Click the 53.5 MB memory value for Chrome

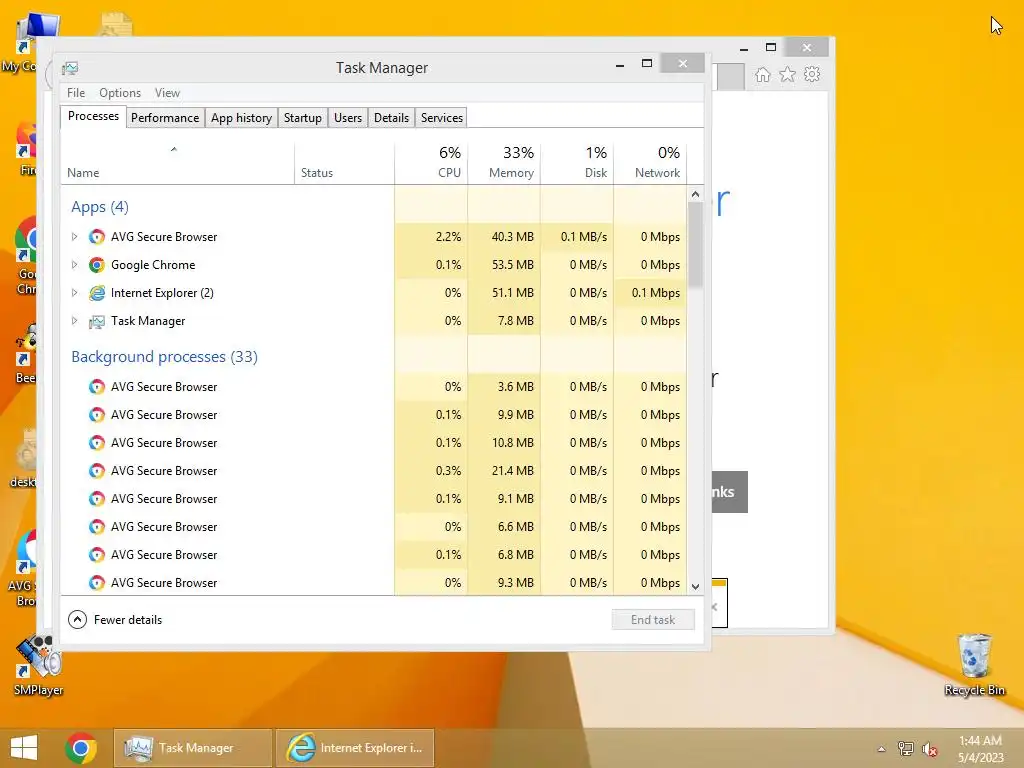click(x=513, y=264)
